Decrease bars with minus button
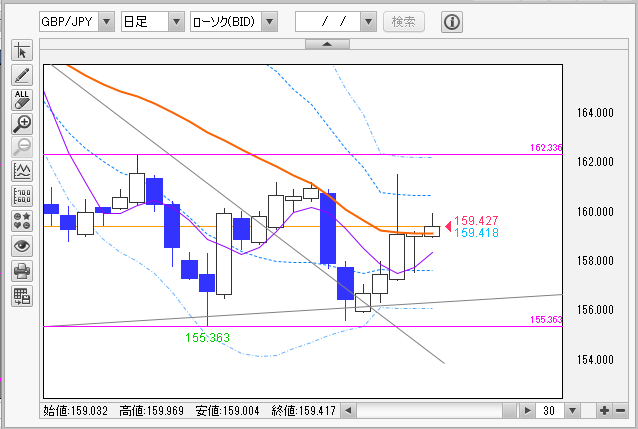 pyautogui.click(x=620, y=411)
